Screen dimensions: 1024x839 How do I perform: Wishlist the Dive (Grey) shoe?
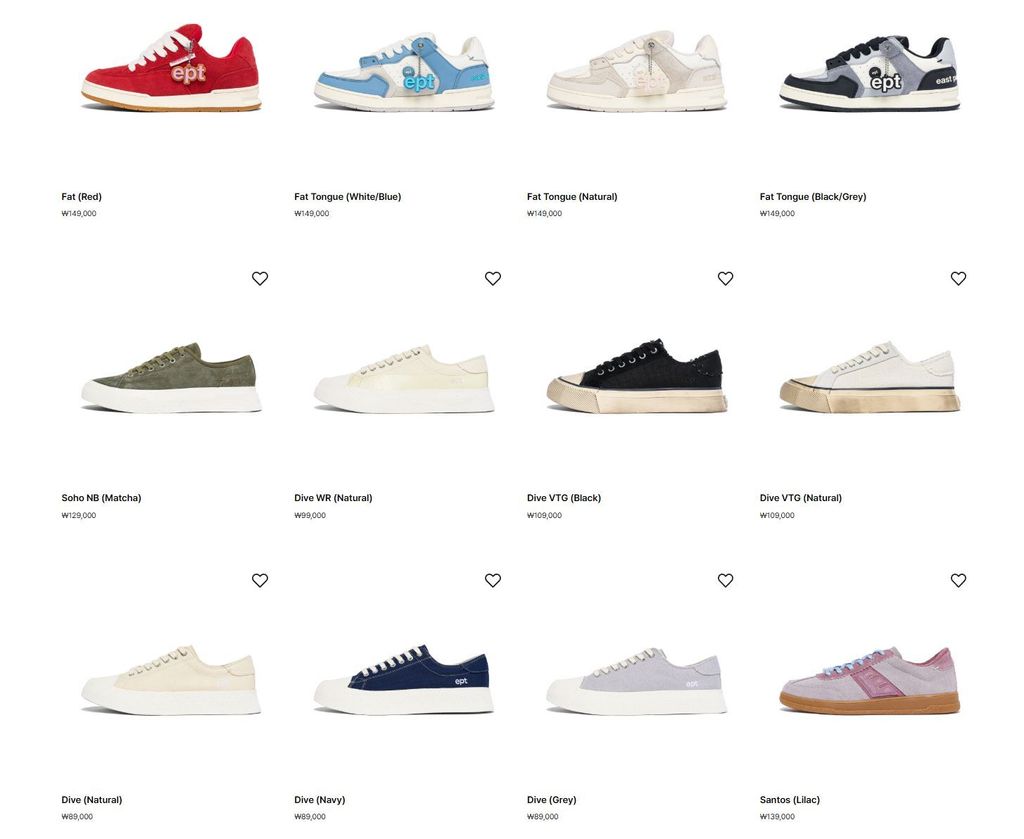726,580
